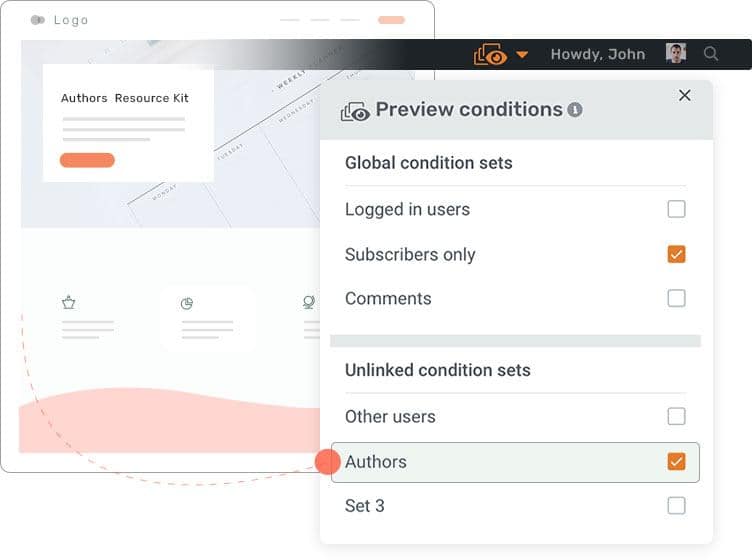Image resolution: width=753 pixels, height=560 pixels.
Task: Check the Set 3 checkbox
Action: coord(676,505)
